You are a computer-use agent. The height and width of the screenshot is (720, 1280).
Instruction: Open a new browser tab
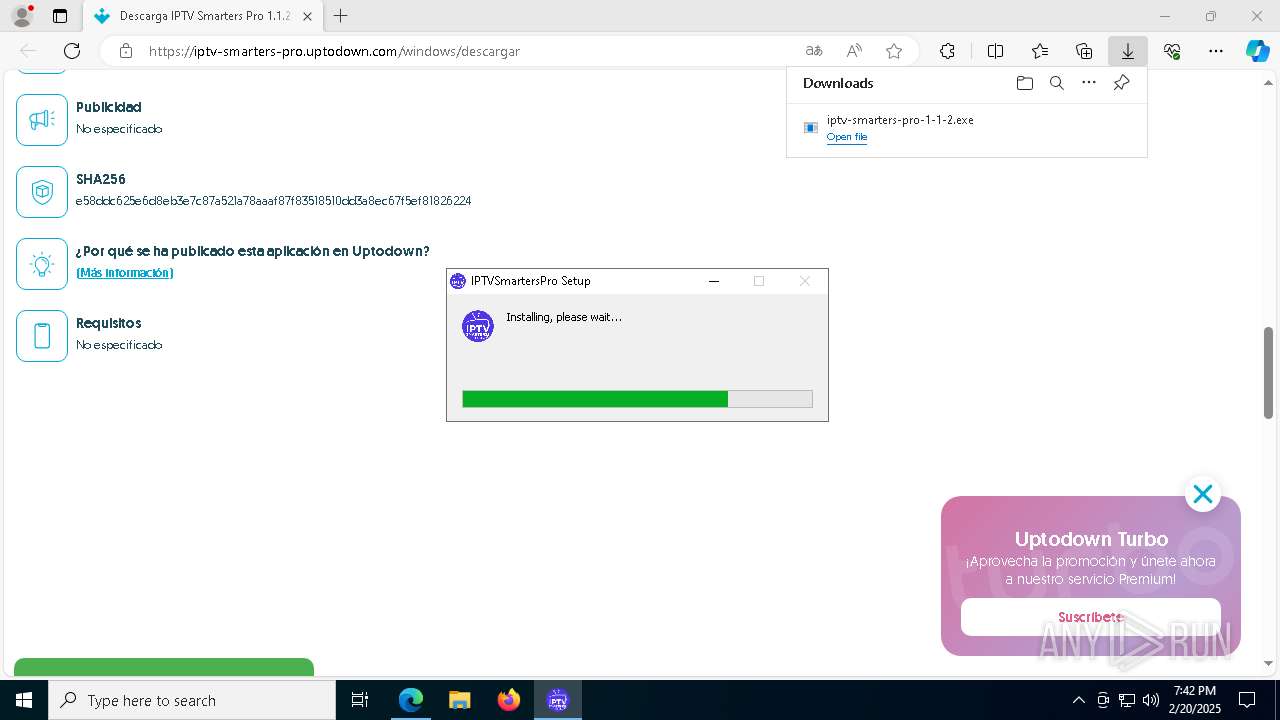[341, 16]
